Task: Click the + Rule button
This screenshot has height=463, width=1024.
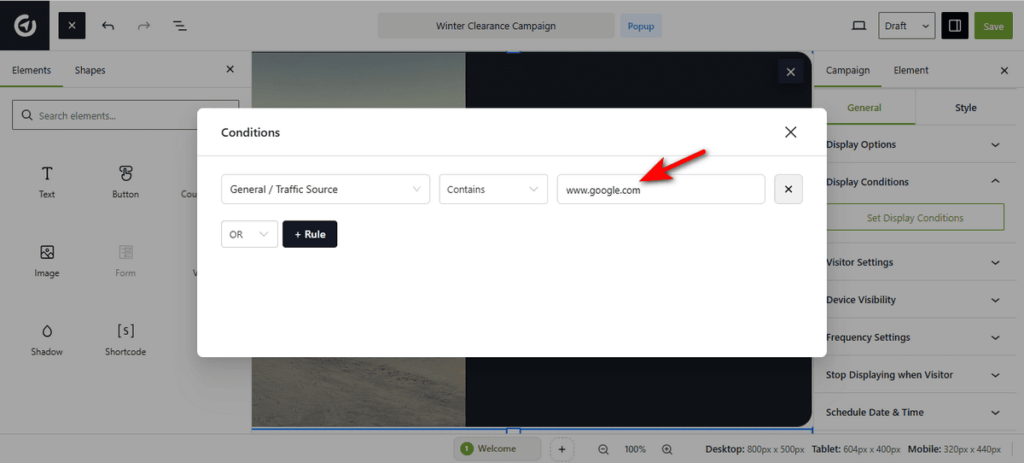Action: click(310, 234)
